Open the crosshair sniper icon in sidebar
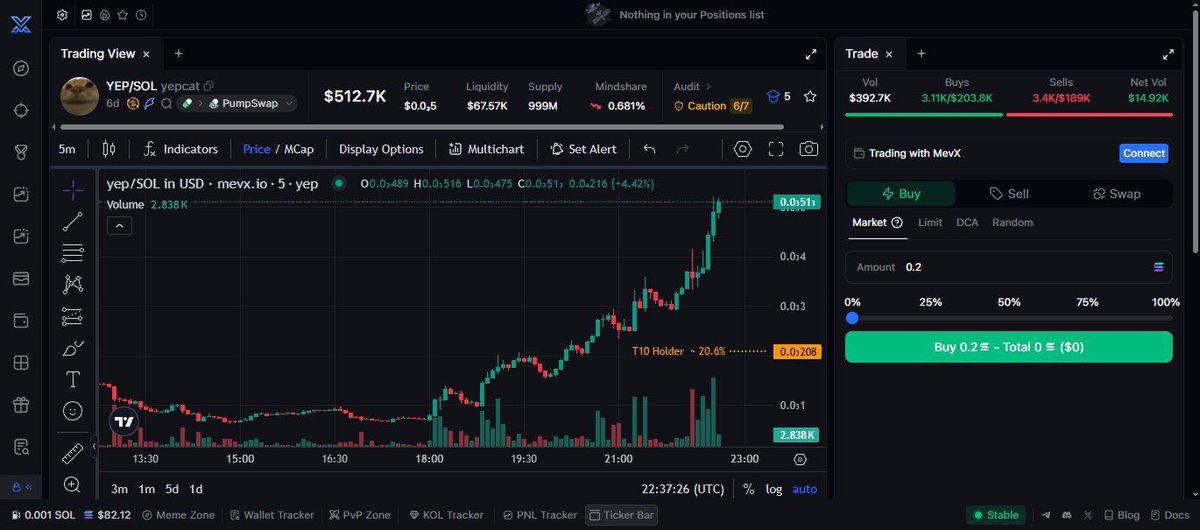The height and width of the screenshot is (530, 1200). 21,110
